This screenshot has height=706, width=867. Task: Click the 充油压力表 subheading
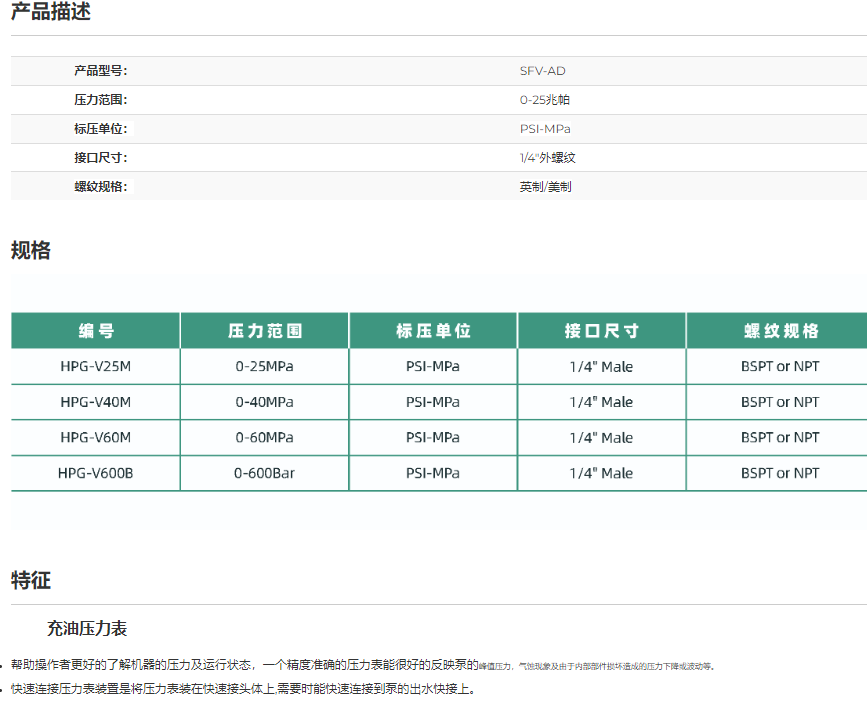(x=87, y=629)
